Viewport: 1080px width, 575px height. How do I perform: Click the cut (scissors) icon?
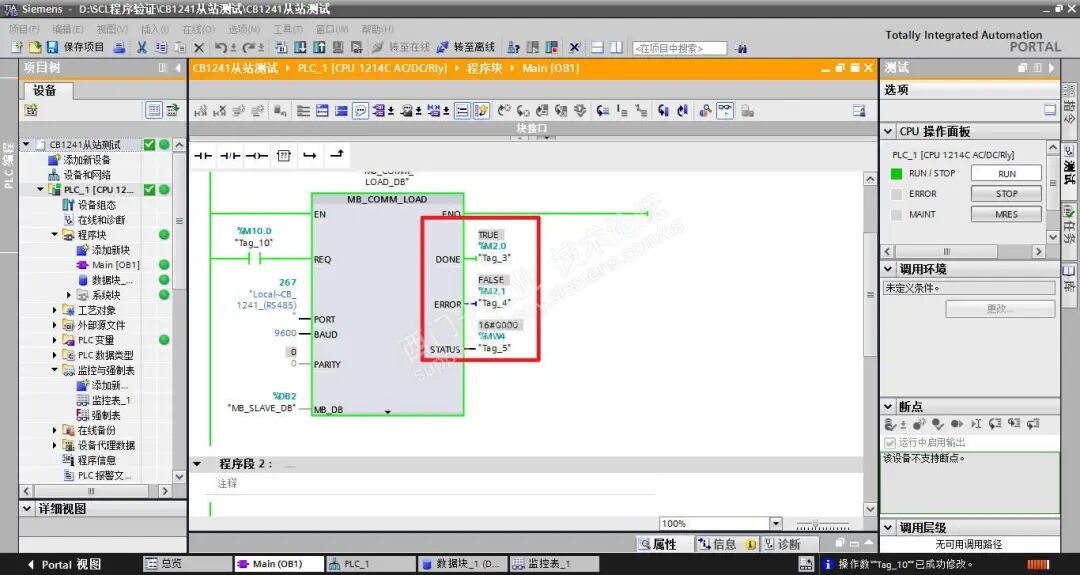142,48
